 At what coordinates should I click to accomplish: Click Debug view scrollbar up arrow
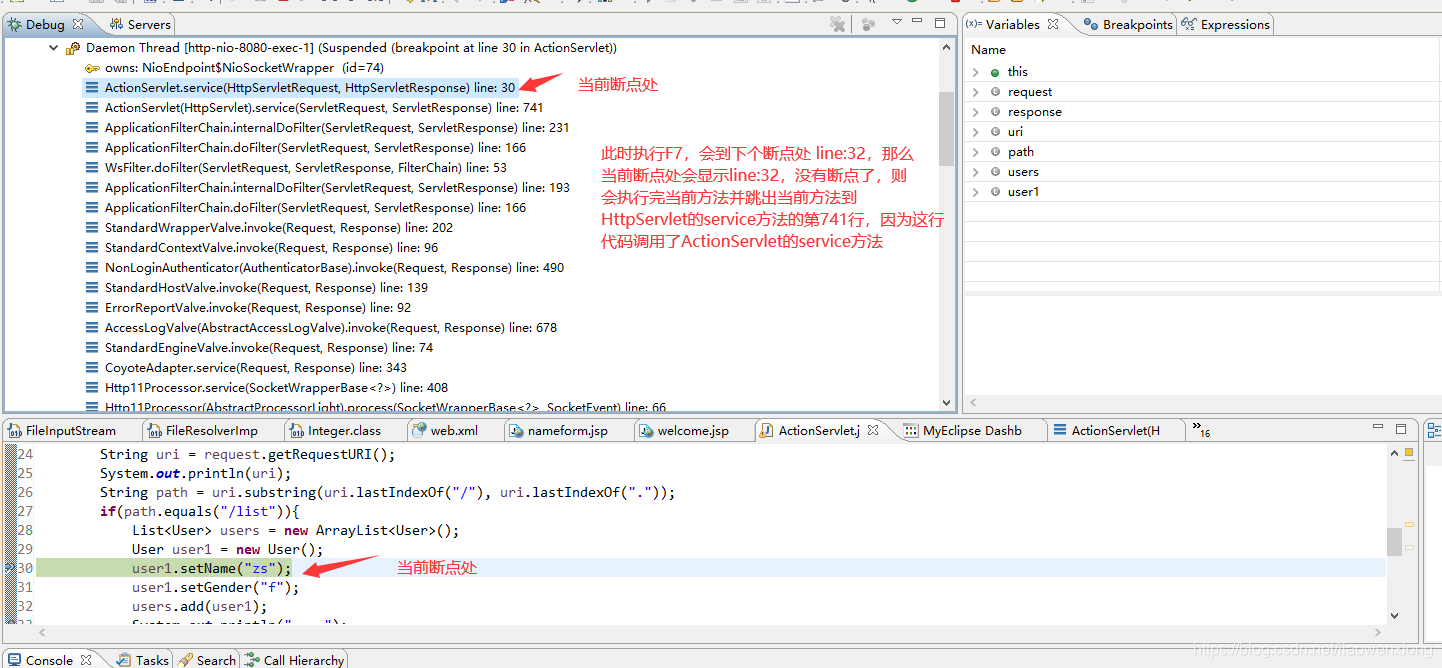[947, 47]
